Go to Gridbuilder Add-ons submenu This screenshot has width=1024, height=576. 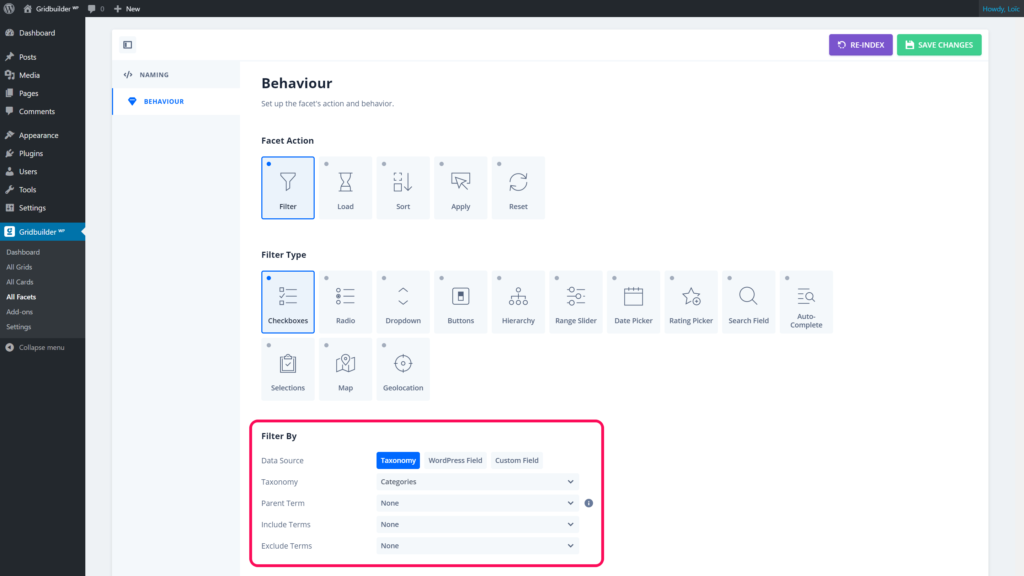coord(20,312)
